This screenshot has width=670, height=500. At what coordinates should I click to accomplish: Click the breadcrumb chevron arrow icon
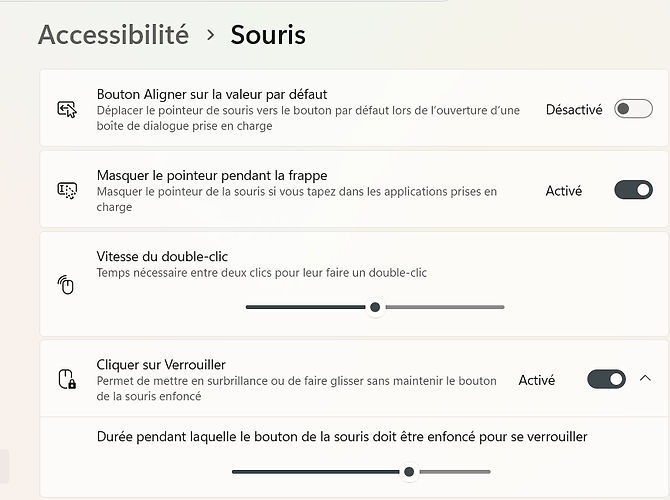210,35
